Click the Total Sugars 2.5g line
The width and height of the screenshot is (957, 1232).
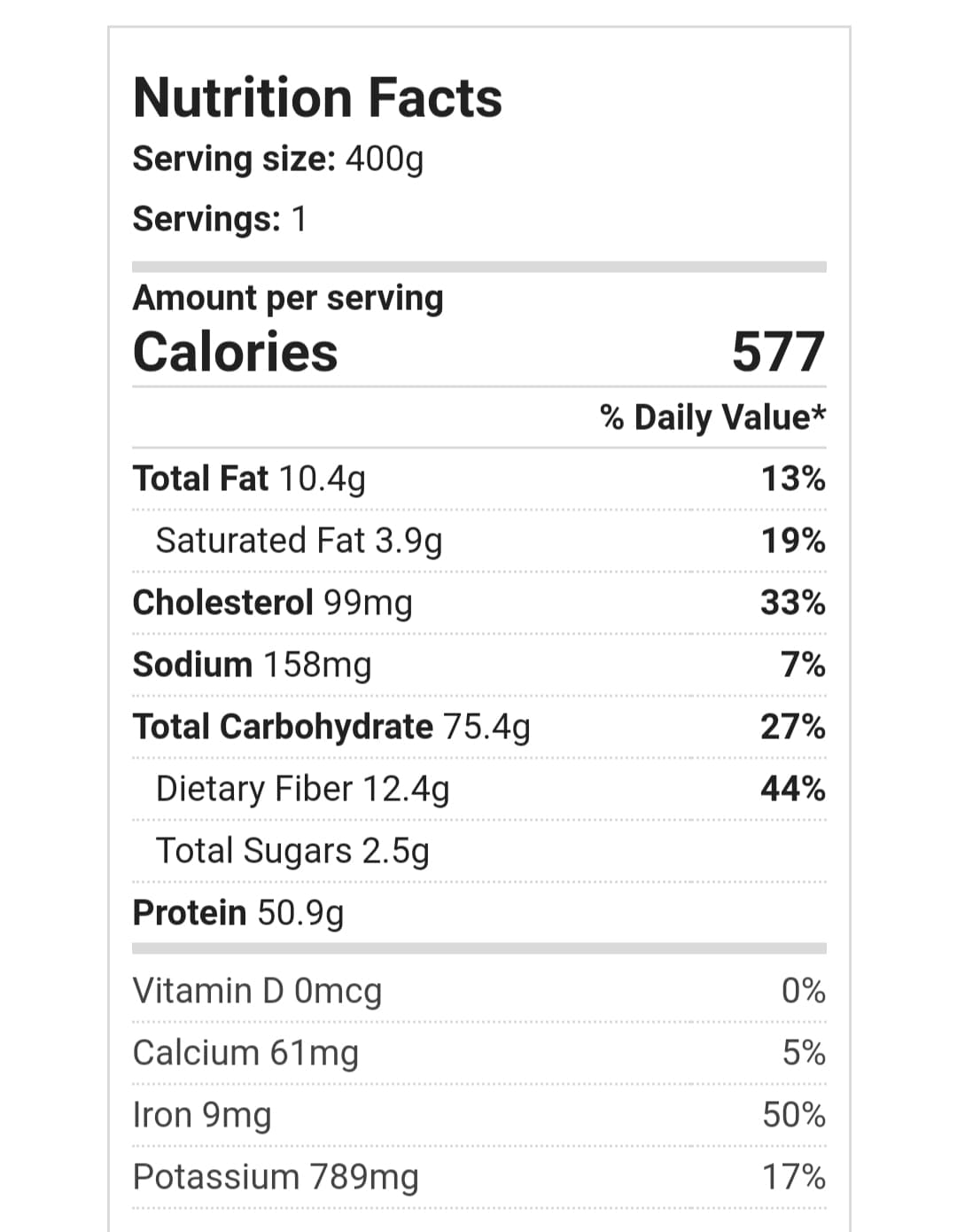292,851
